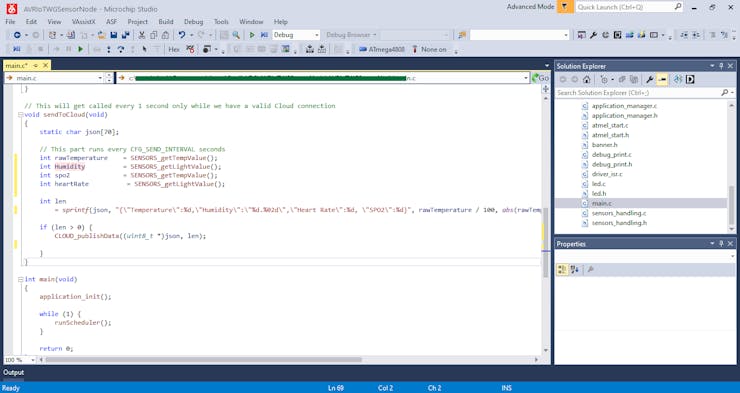Open the Debug menu

pos(193,22)
